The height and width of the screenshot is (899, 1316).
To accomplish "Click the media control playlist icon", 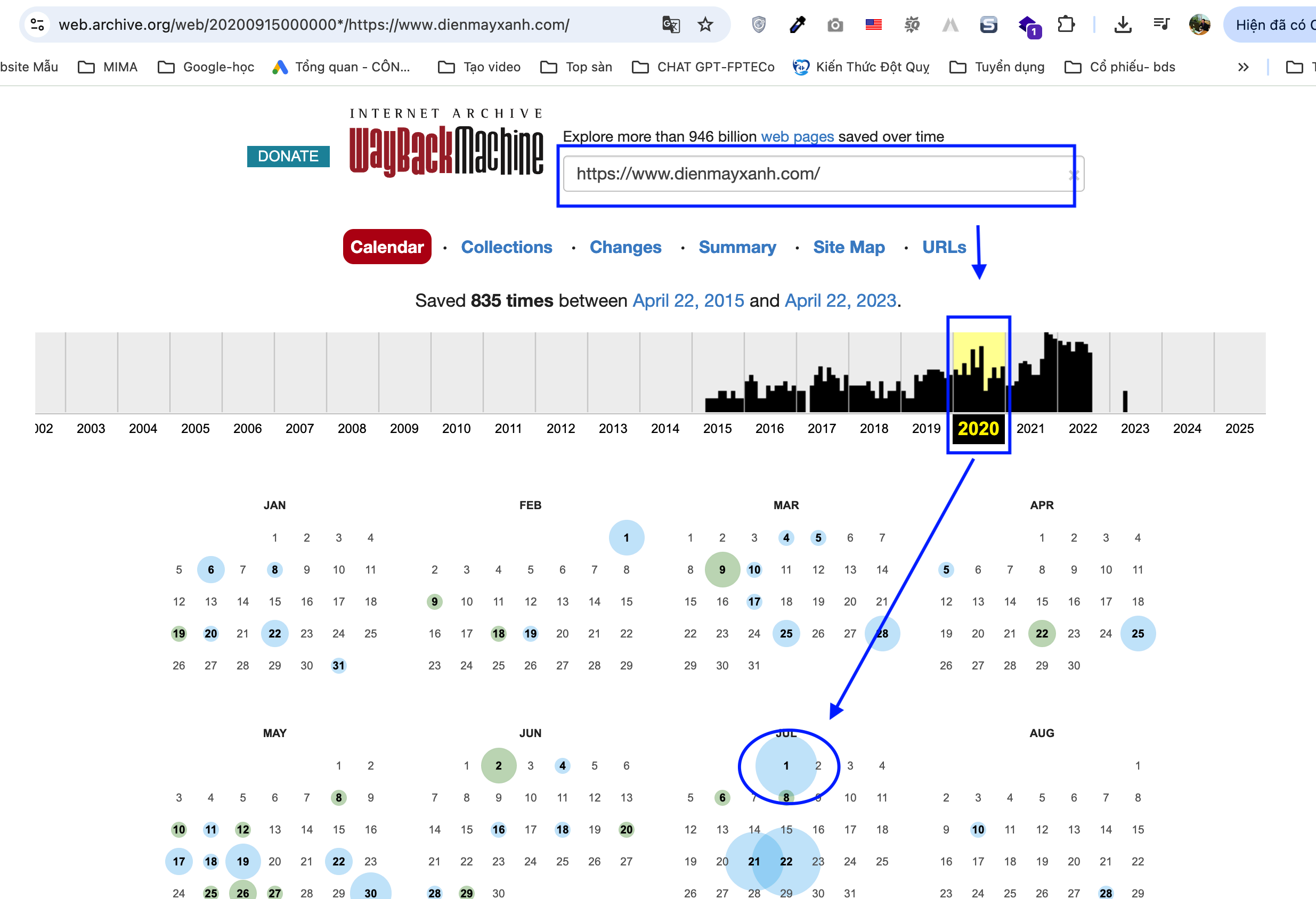I will 1161,24.
